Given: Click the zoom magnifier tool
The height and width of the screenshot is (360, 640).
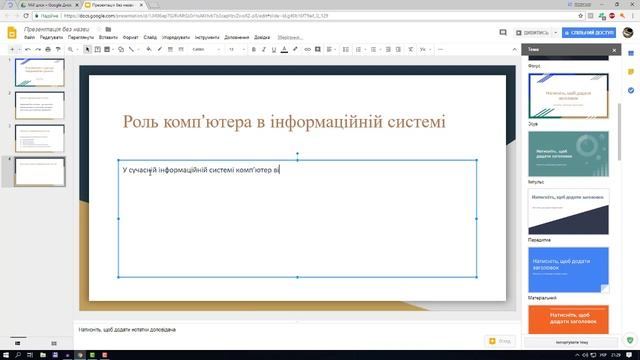Looking at the screenshot, I should 71,49.
